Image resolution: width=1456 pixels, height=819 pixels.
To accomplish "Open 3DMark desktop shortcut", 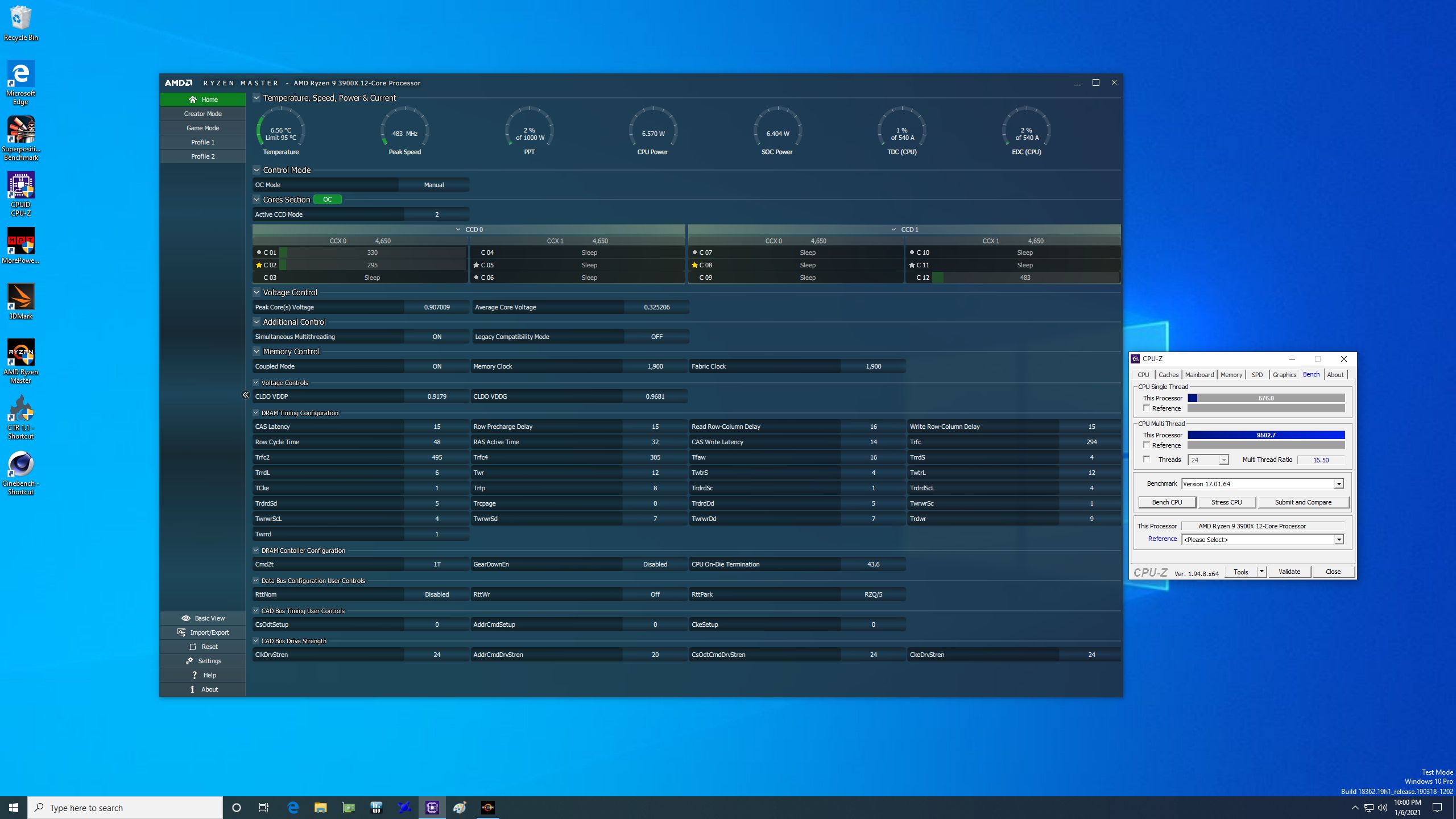I will [20, 301].
